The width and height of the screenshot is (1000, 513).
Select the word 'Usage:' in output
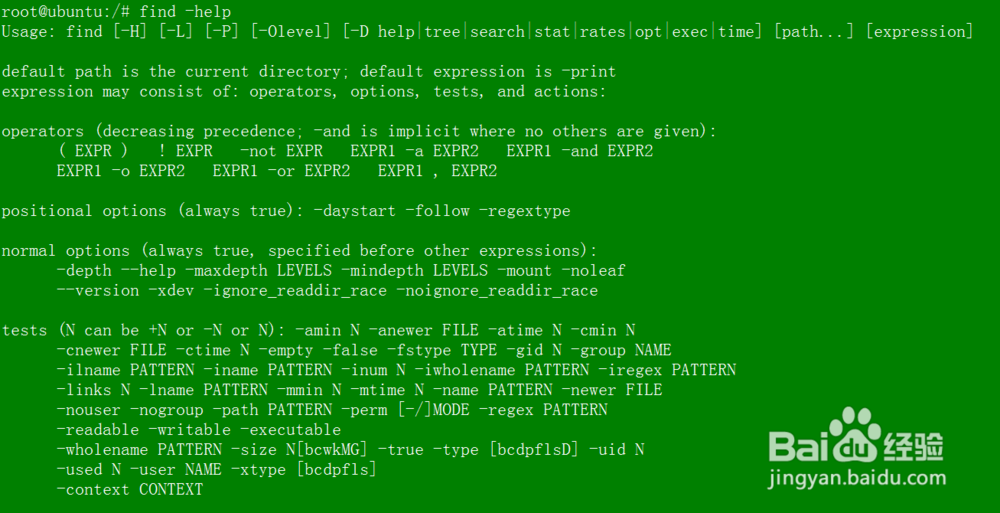pos(29,31)
